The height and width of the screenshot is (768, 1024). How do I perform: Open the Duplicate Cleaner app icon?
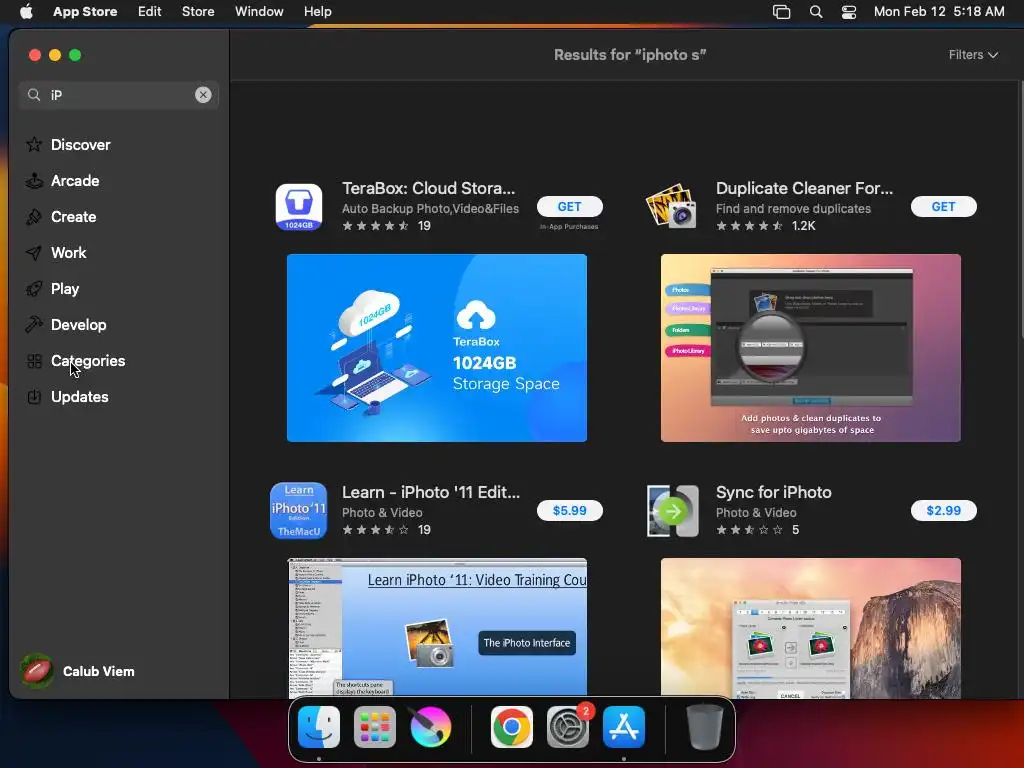tap(672, 206)
